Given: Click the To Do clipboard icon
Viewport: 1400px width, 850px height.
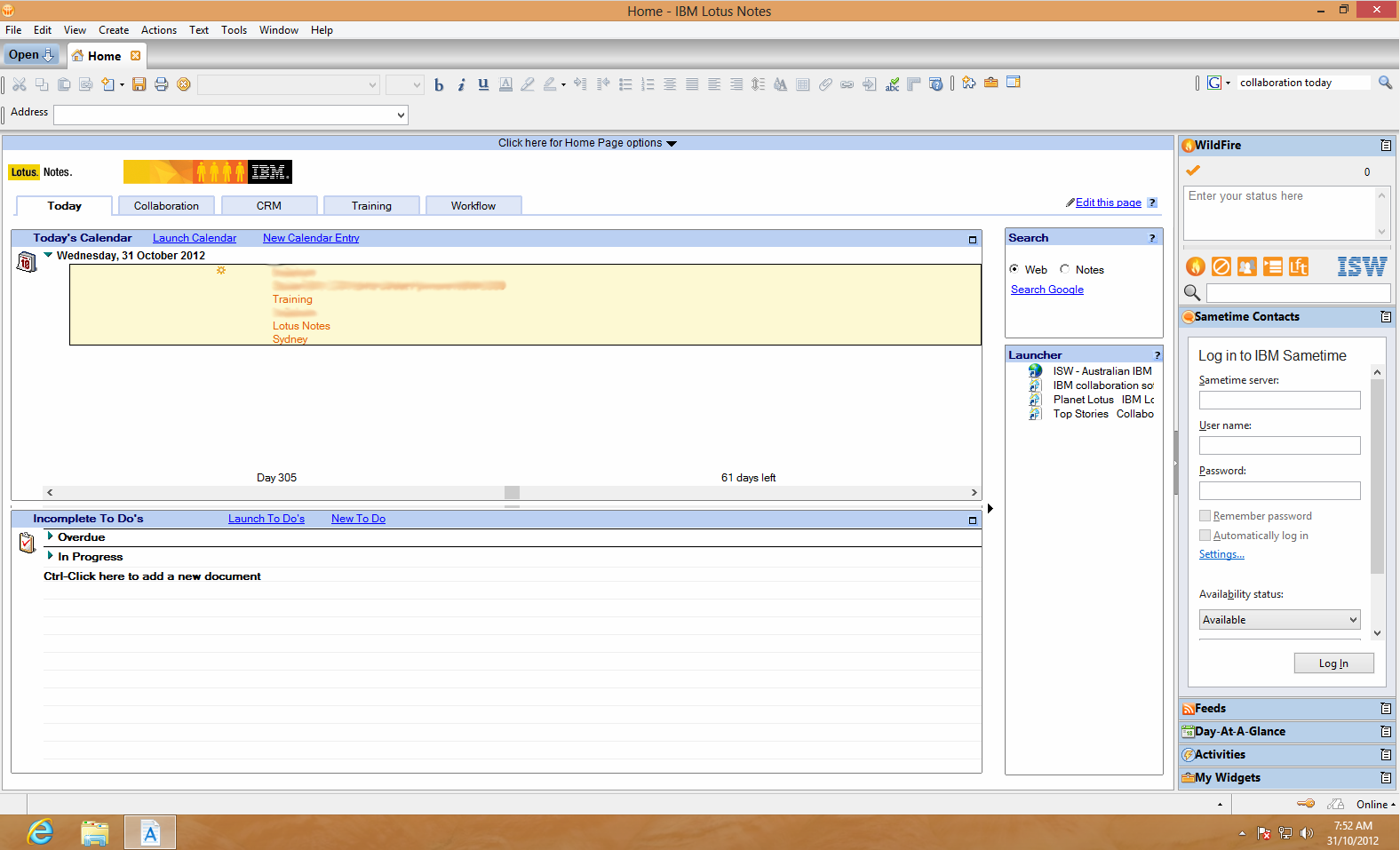Looking at the screenshot, I should 27,542.
